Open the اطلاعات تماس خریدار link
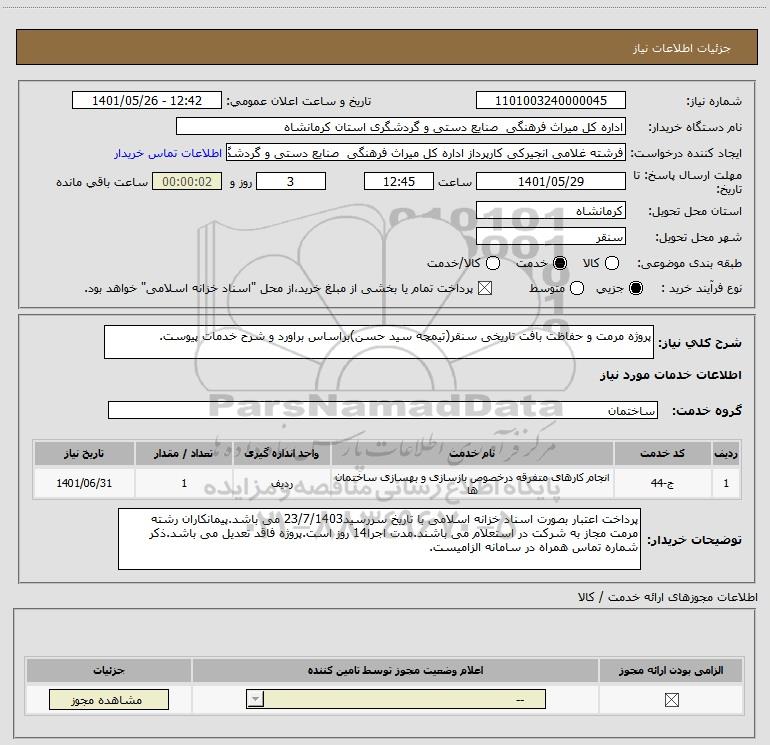The image size is (770, 745). click(168, 153)
